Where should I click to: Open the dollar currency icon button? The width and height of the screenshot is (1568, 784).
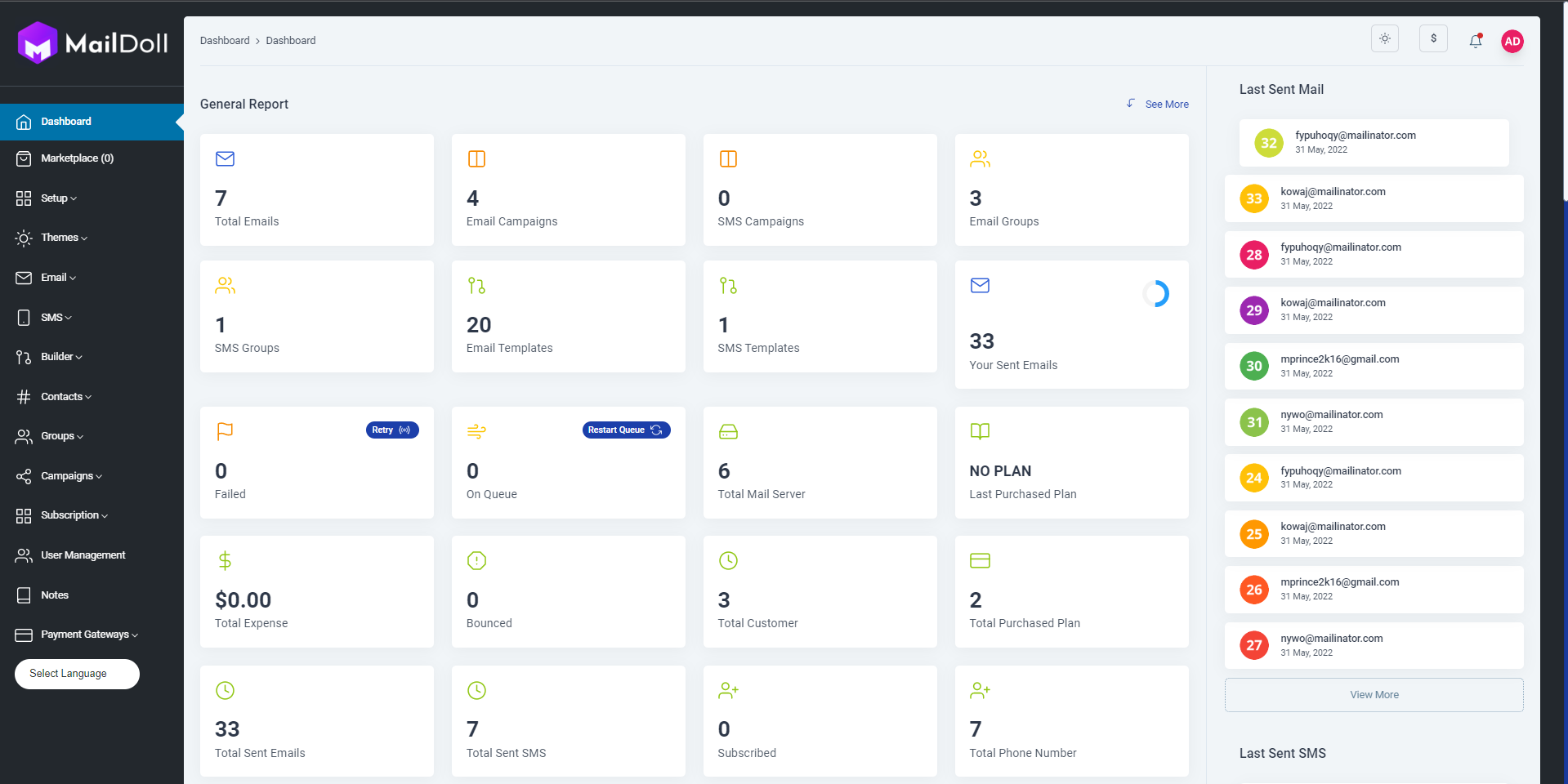click(x=1433, y=39)
